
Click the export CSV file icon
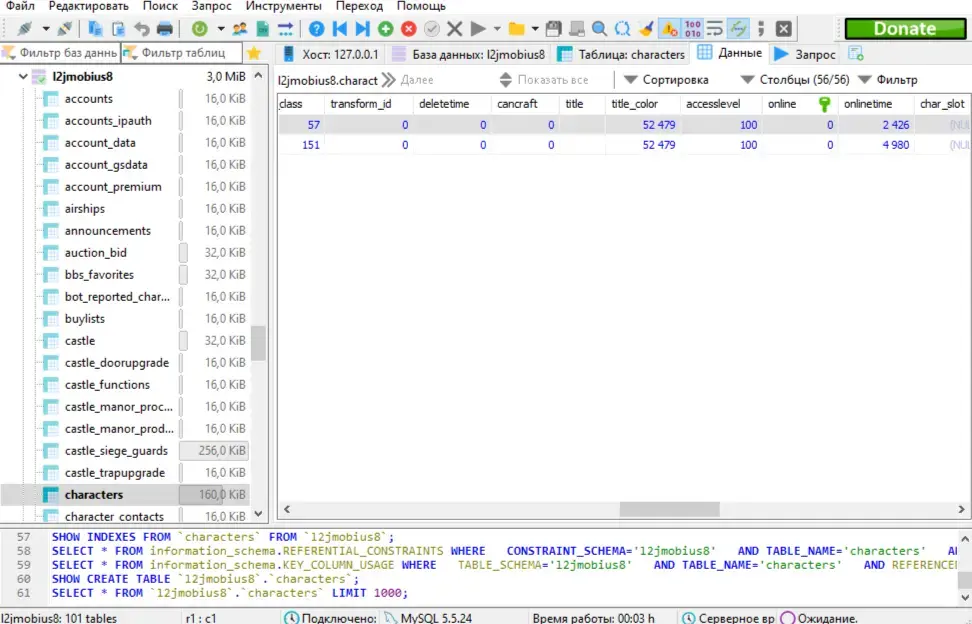pos(262,29)
